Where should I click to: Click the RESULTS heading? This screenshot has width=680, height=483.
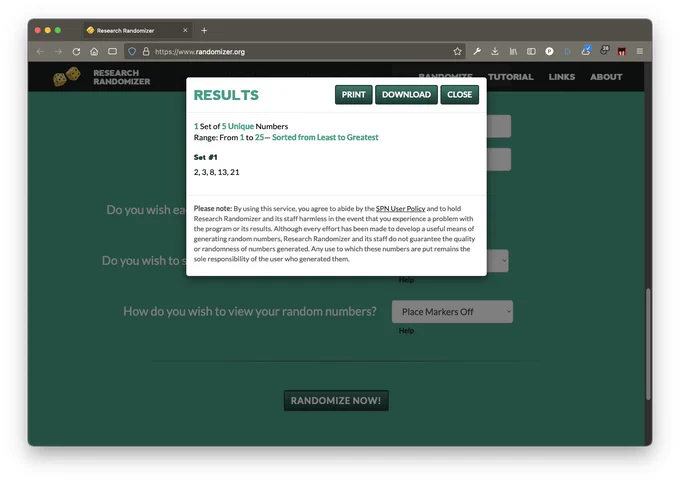226,95
